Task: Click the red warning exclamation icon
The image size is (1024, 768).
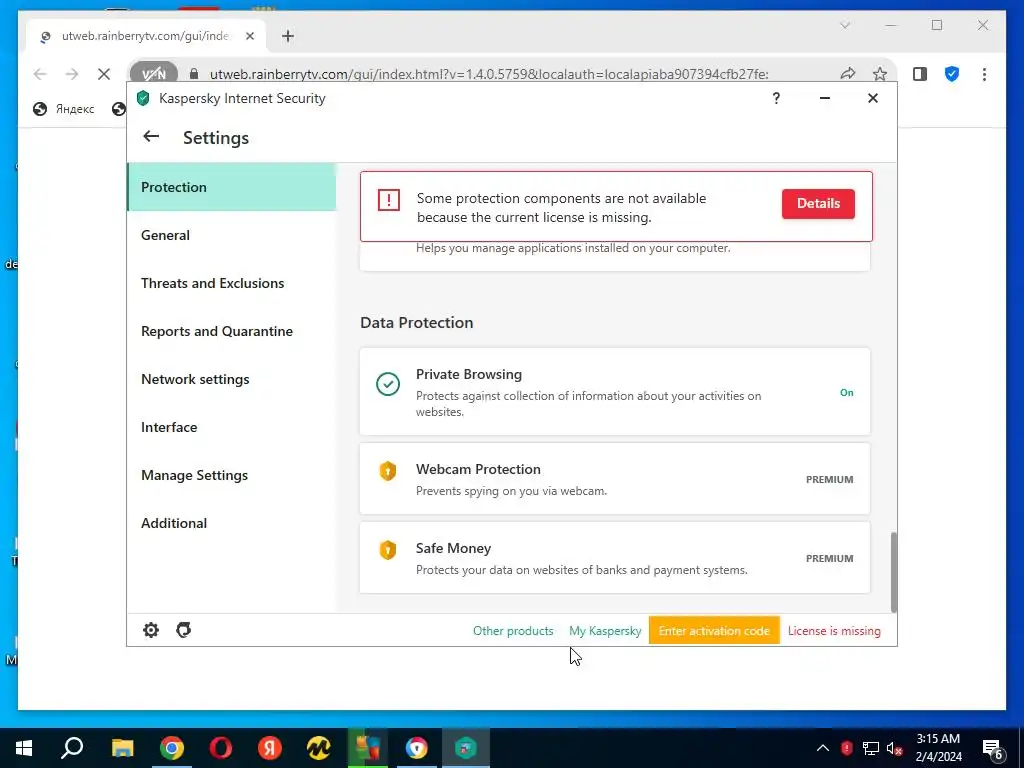Action: [x=389, y=200]
